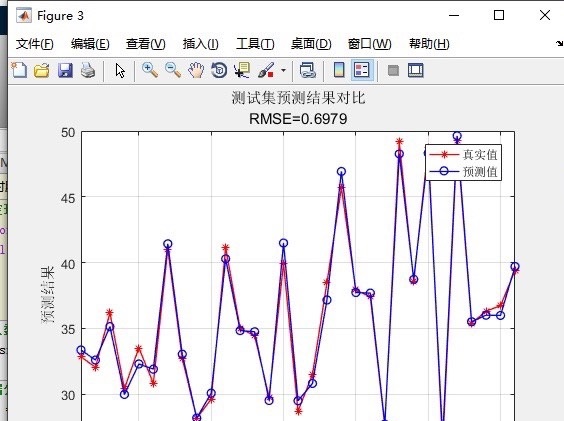564x421 pixels.
Task: Open file using the folder icon
Action: click(42, 70)
